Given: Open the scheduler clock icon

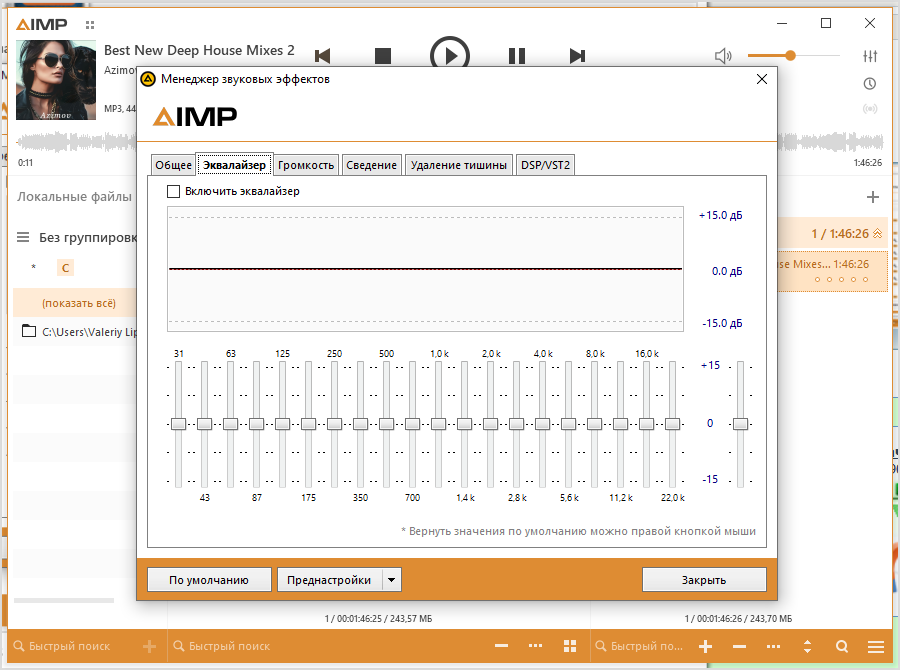Looking at the screenshot, I should tap(870, 83).
